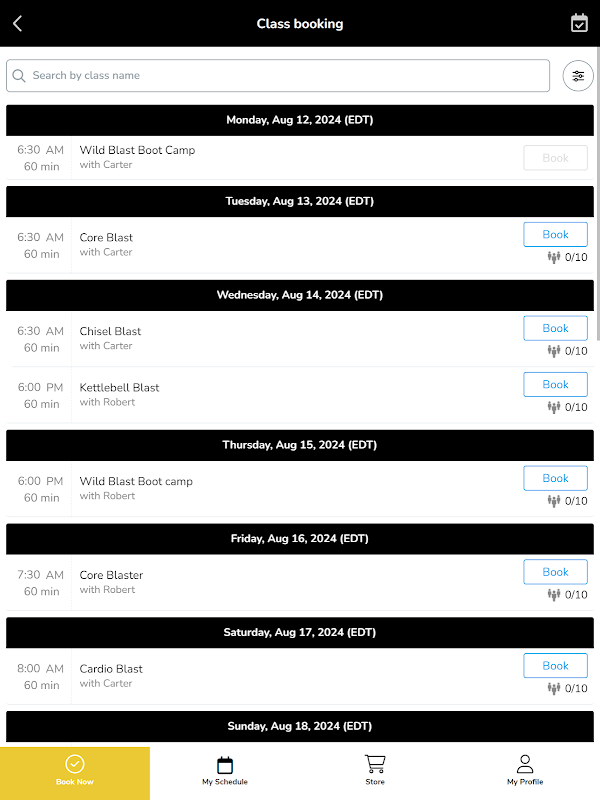Book the Core Blaster class
Image resolution: width=600 pixels, height=800 pixels.
555,572
